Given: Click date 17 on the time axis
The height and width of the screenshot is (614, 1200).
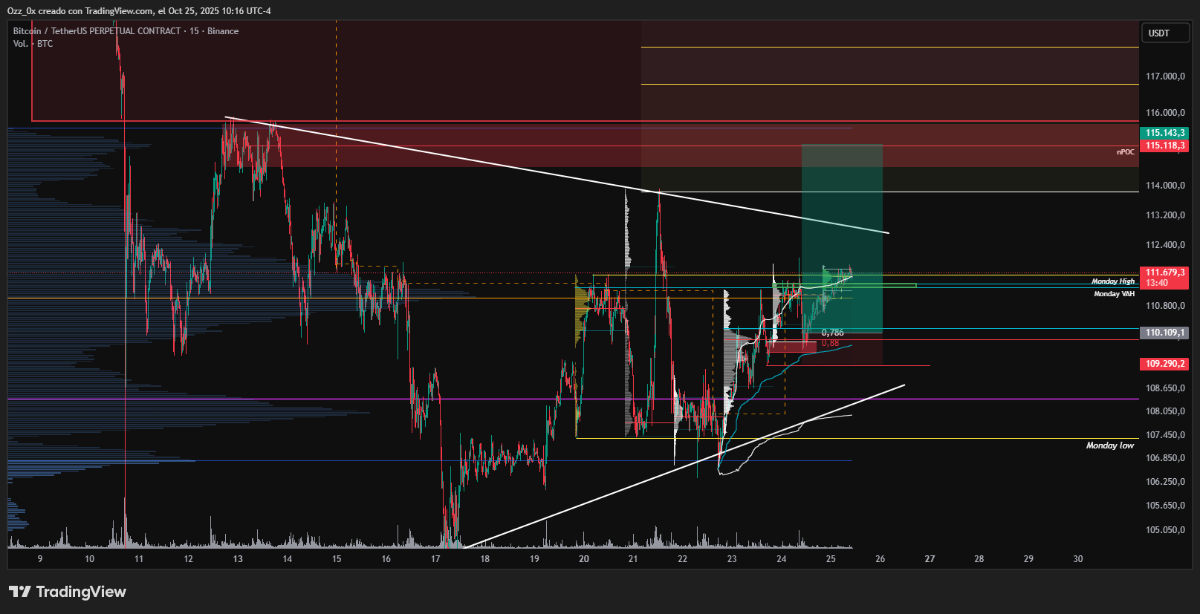Looking at the screenshot, I should click(x=436, y=559).
